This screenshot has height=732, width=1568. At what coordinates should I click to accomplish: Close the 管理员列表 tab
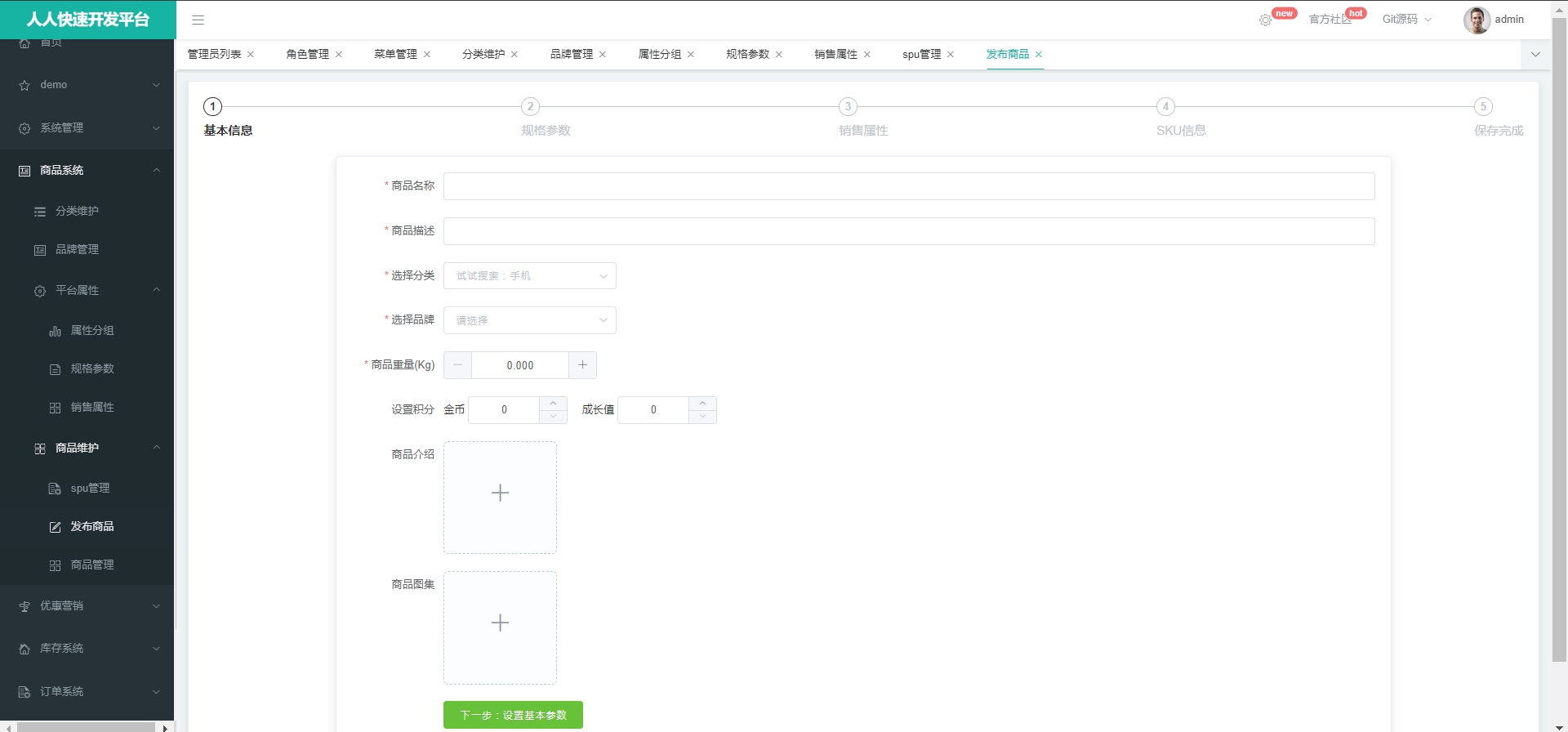pyautogui.click(x=251, y=55)
